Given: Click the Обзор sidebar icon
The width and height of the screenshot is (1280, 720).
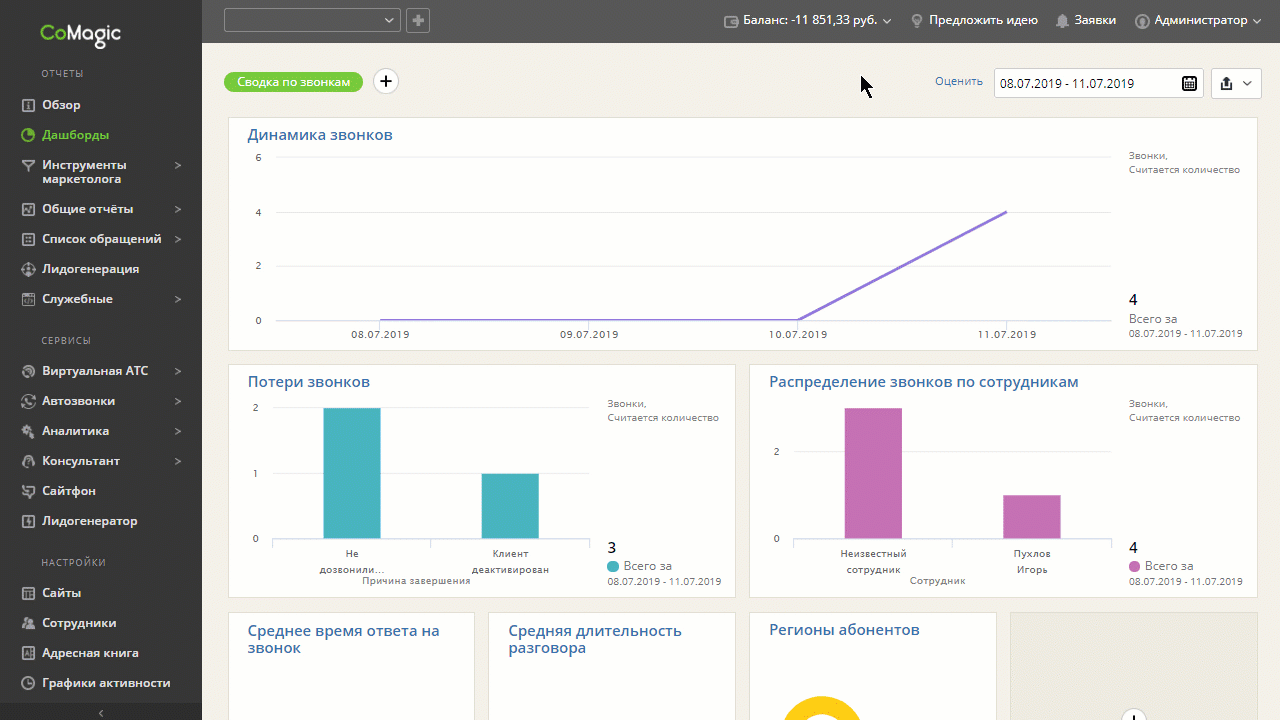Looking at the screenshot, I should pyautogui.click(x=28, y=105).
